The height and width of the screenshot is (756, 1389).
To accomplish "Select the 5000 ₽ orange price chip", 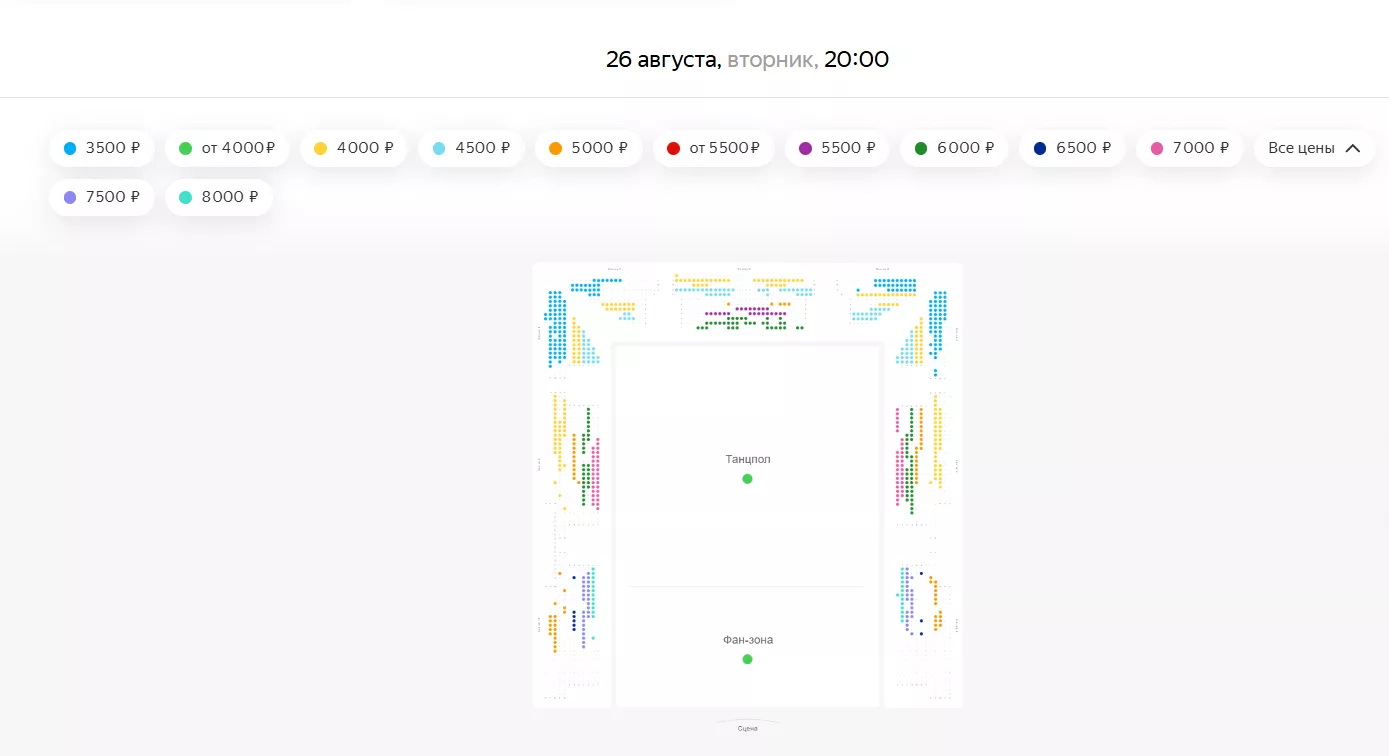I will [588, 148].
